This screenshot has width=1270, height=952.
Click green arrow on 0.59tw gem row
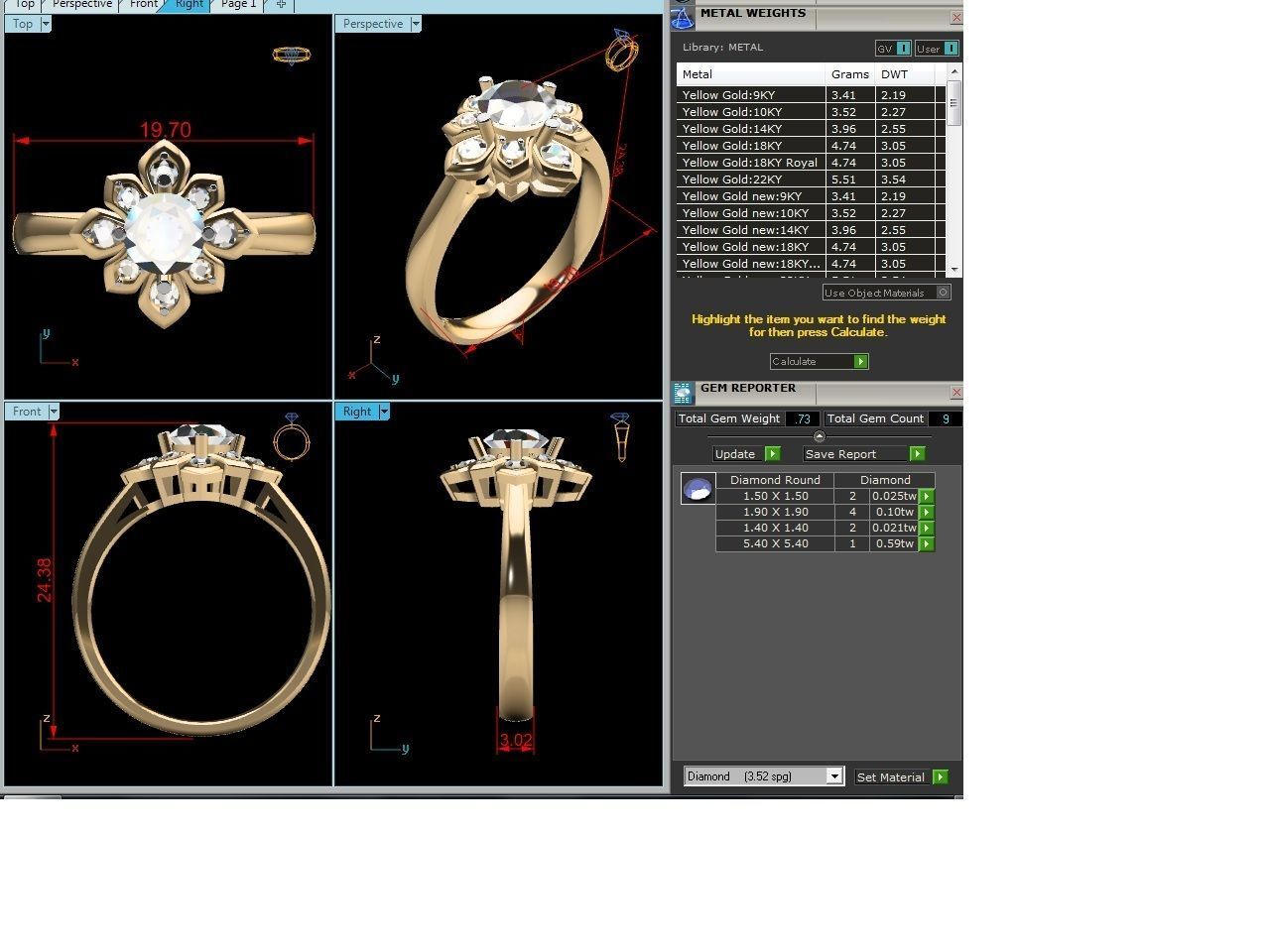[x=927, y=544]
